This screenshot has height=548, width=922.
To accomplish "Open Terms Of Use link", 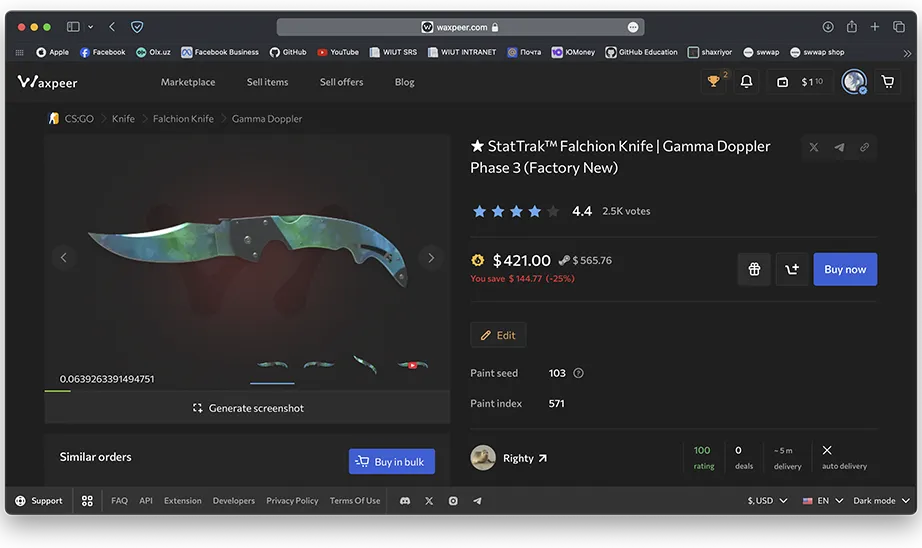I will (x=355, y=501).
